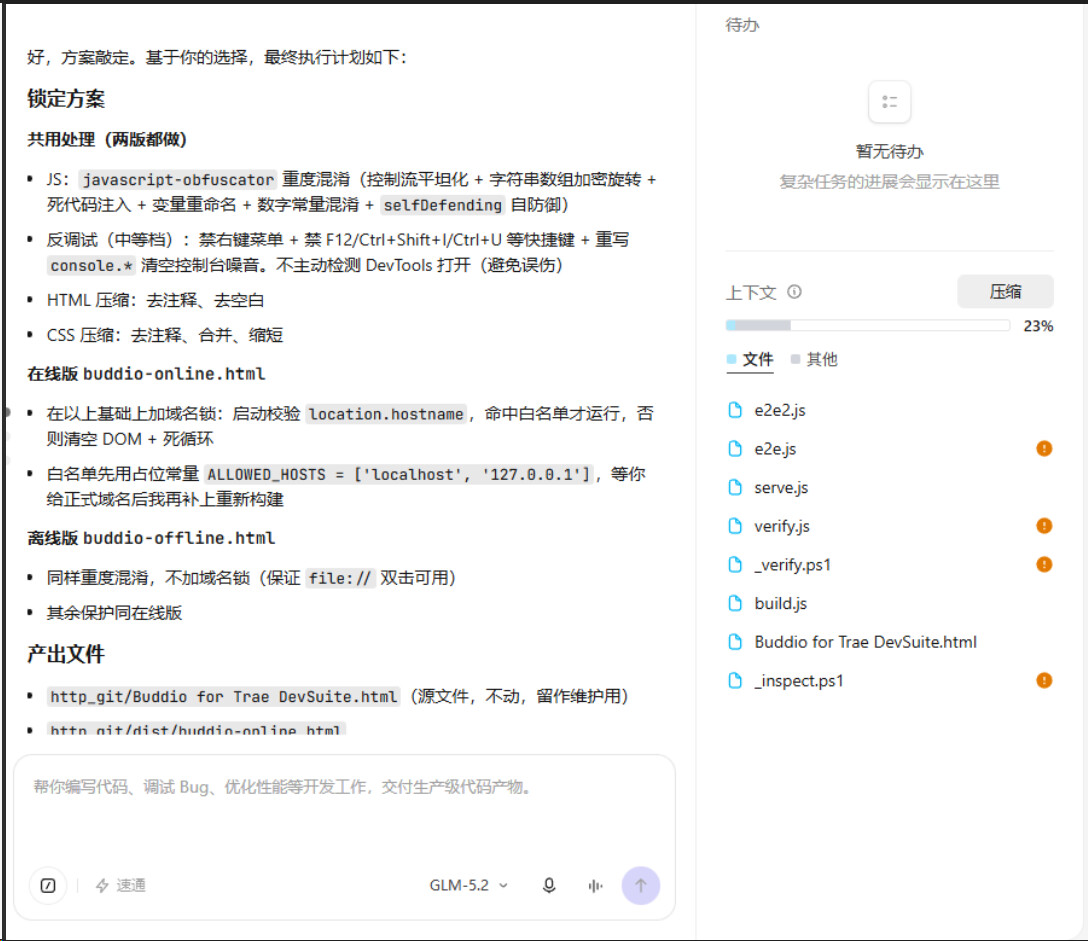
Task: Click the purple send arrow button
Action: [640, 885]
